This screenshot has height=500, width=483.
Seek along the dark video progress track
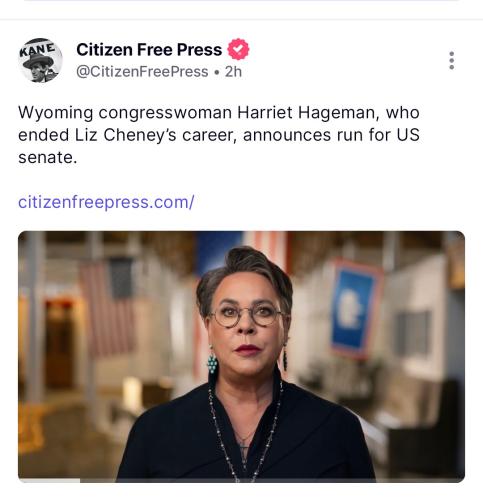[272, 481]
